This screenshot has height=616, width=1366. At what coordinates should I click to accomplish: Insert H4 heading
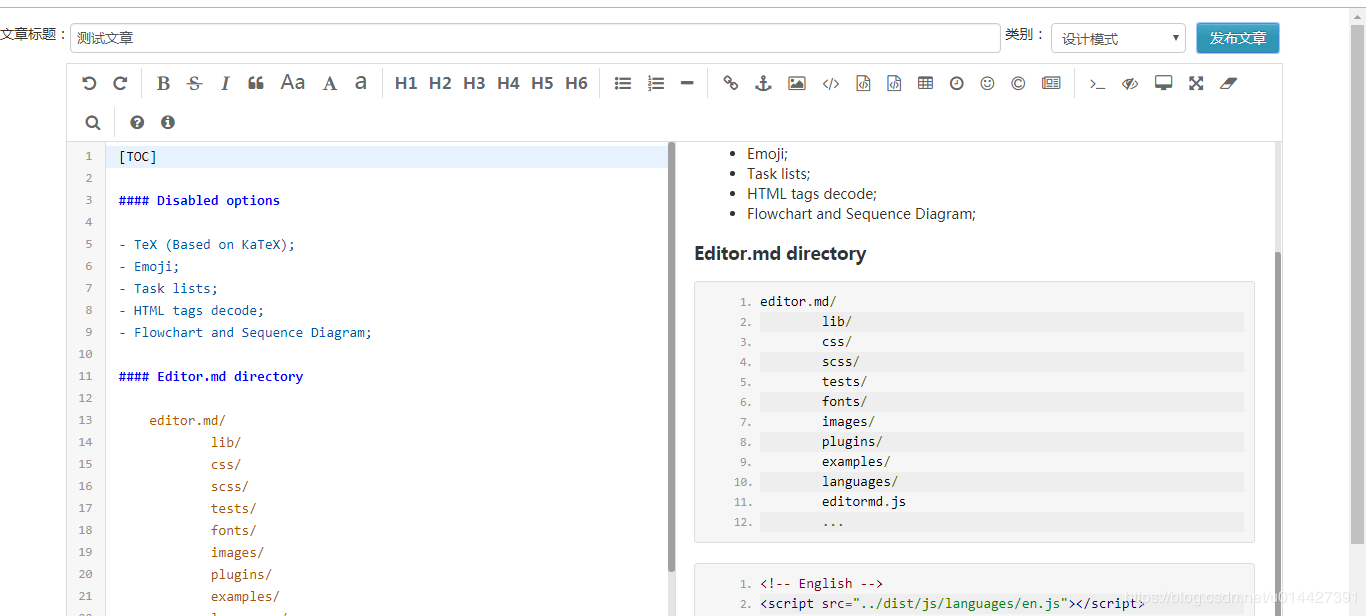(x=508, y=84)
